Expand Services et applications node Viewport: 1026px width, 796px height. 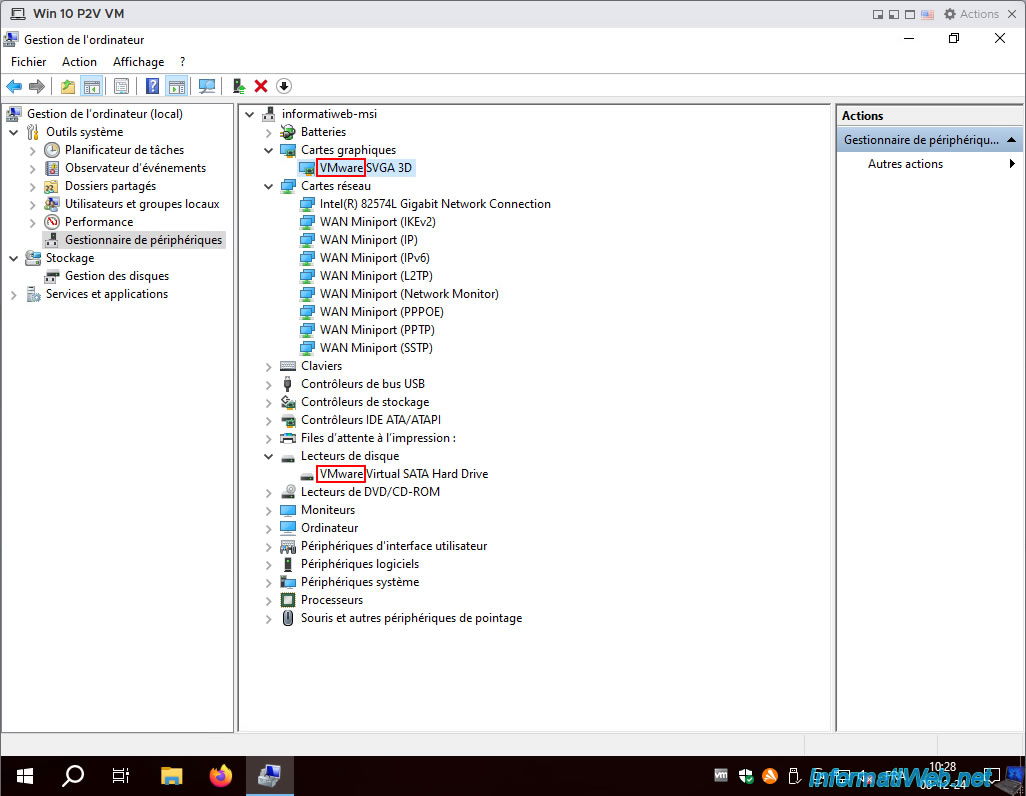pos(14,295)
